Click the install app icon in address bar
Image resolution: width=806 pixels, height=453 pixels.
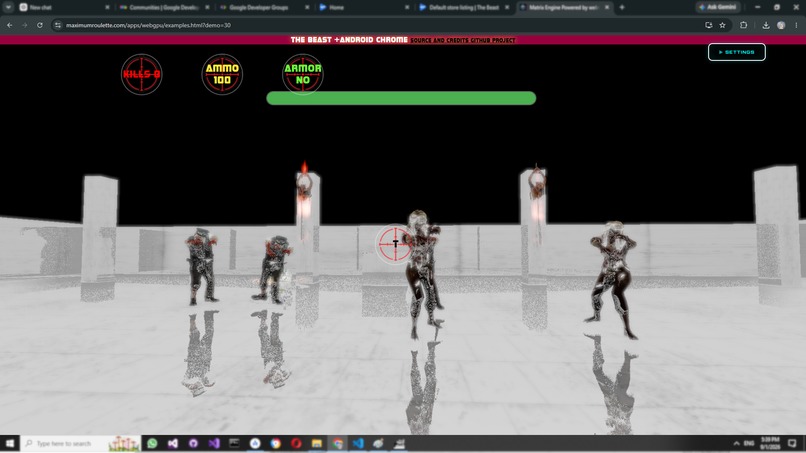(708, 25)
